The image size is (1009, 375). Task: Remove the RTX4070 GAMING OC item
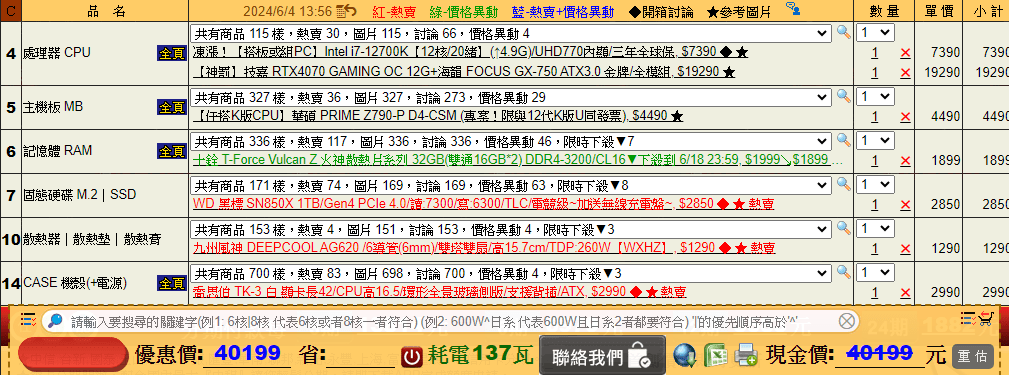pos(905,73)
